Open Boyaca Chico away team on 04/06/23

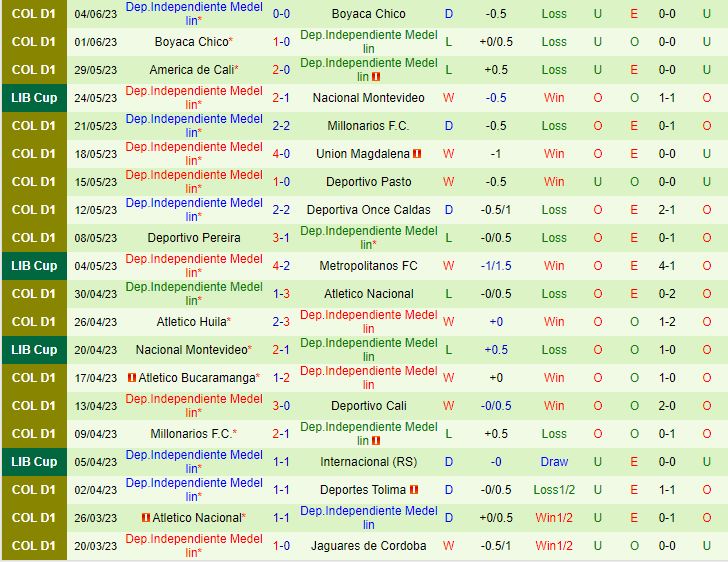(369, 14)
